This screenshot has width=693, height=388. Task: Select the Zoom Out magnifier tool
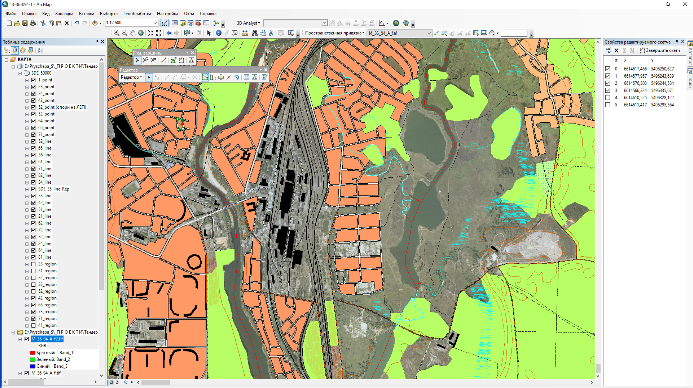click(x=125, y=33)
